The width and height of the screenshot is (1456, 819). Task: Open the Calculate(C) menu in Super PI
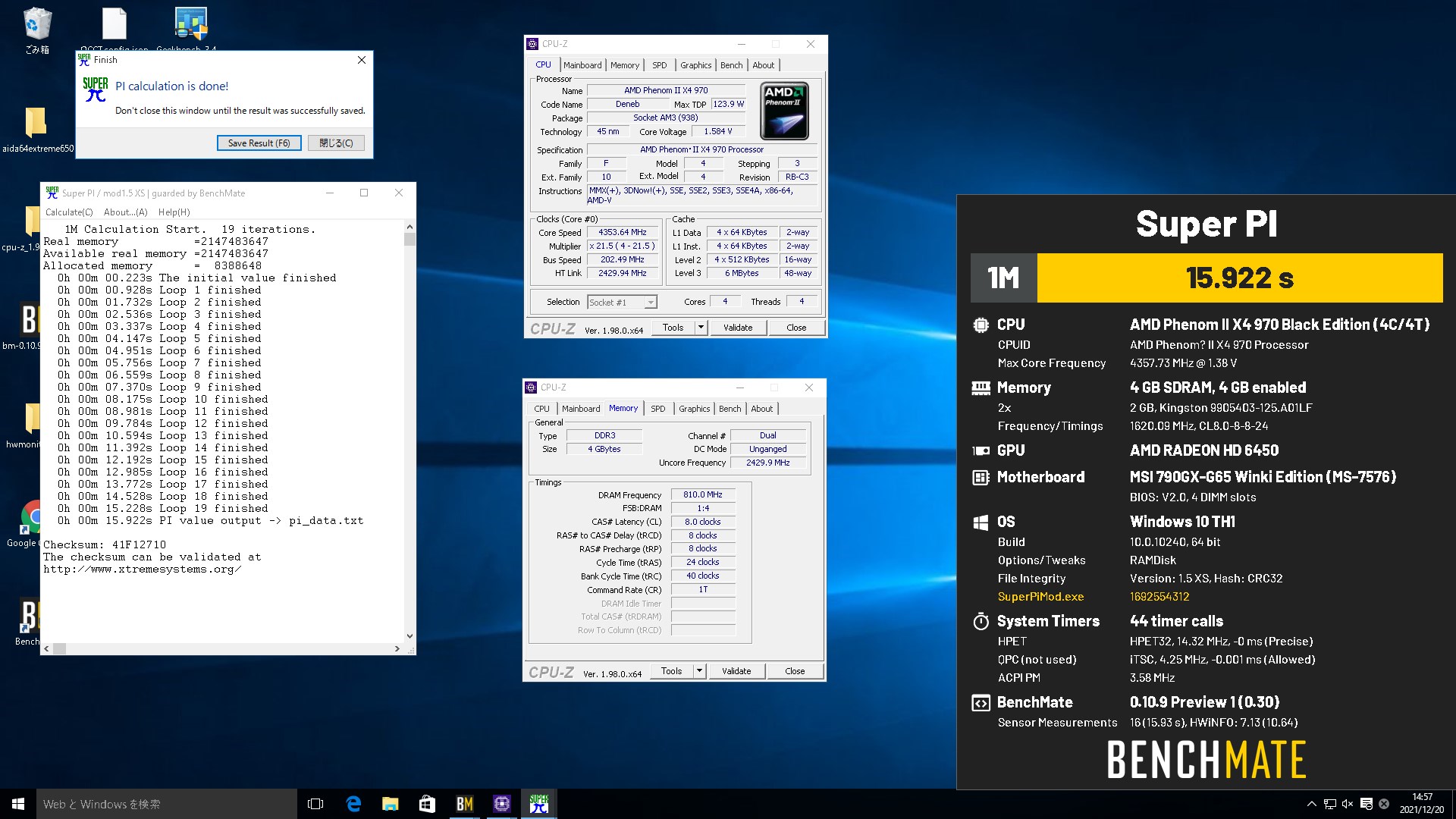pos(69,212)
